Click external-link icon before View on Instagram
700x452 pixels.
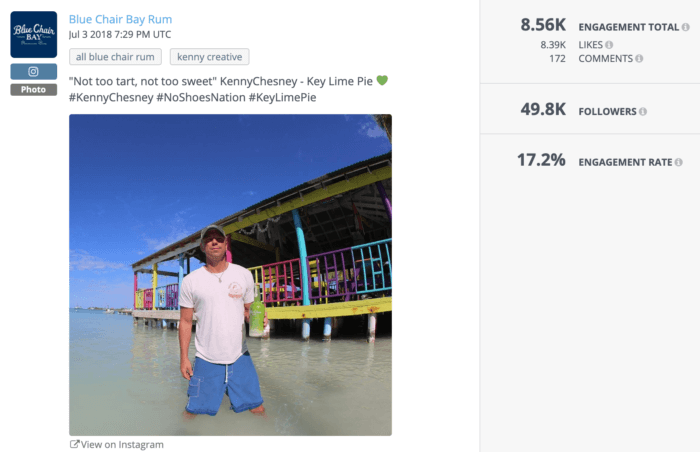point(74,444)
